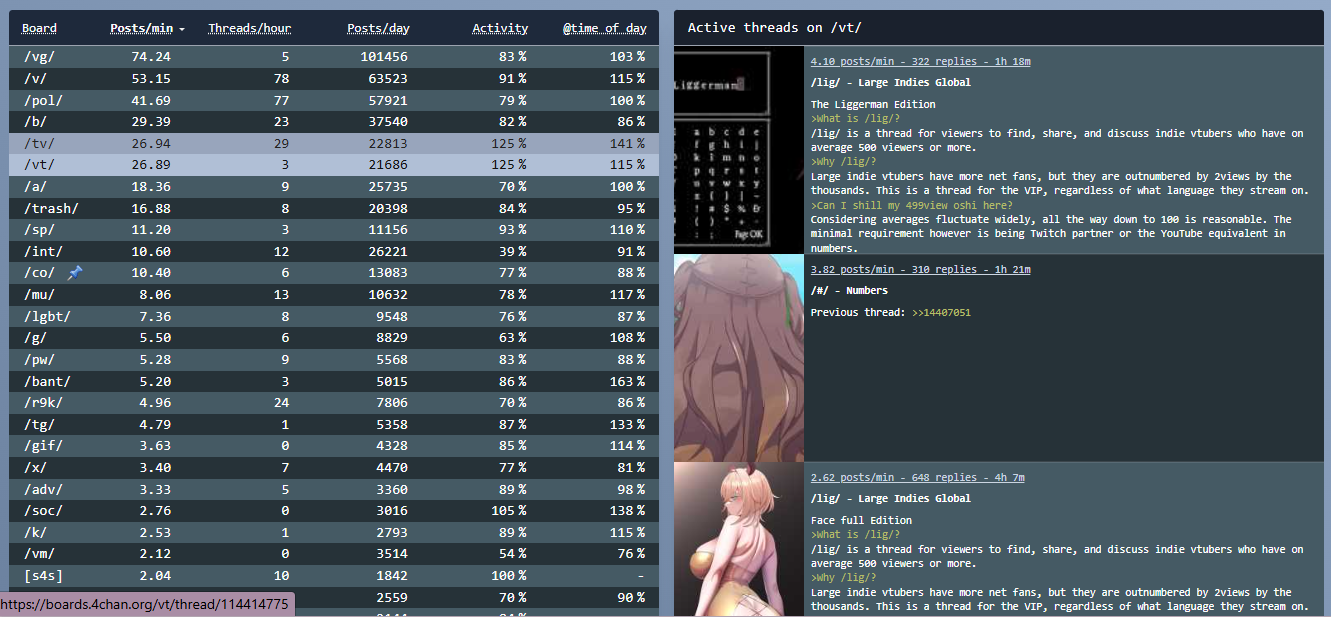Open previous thread link >>14407051

[941, 313]
